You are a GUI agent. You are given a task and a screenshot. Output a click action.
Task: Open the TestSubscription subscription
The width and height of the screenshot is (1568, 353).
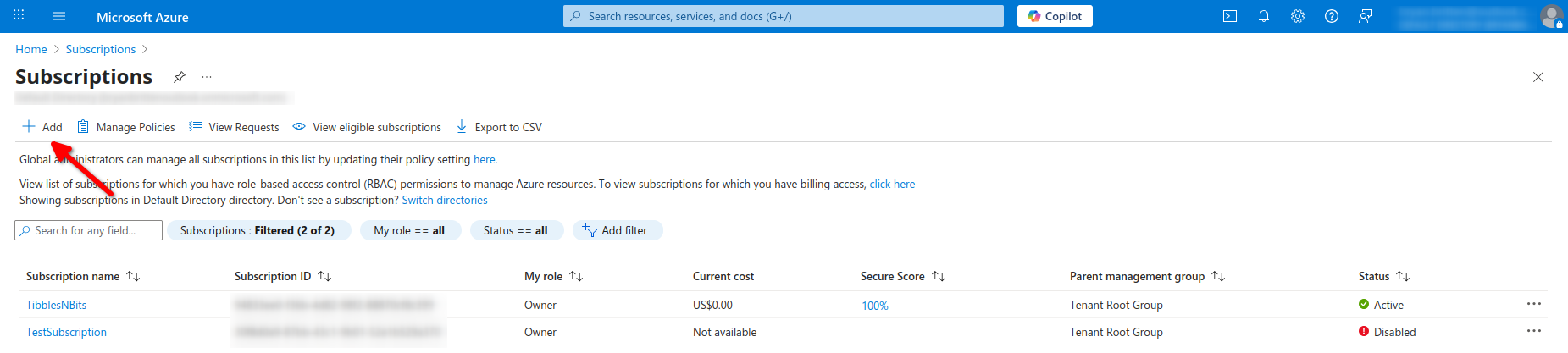(x=66, y=332)
